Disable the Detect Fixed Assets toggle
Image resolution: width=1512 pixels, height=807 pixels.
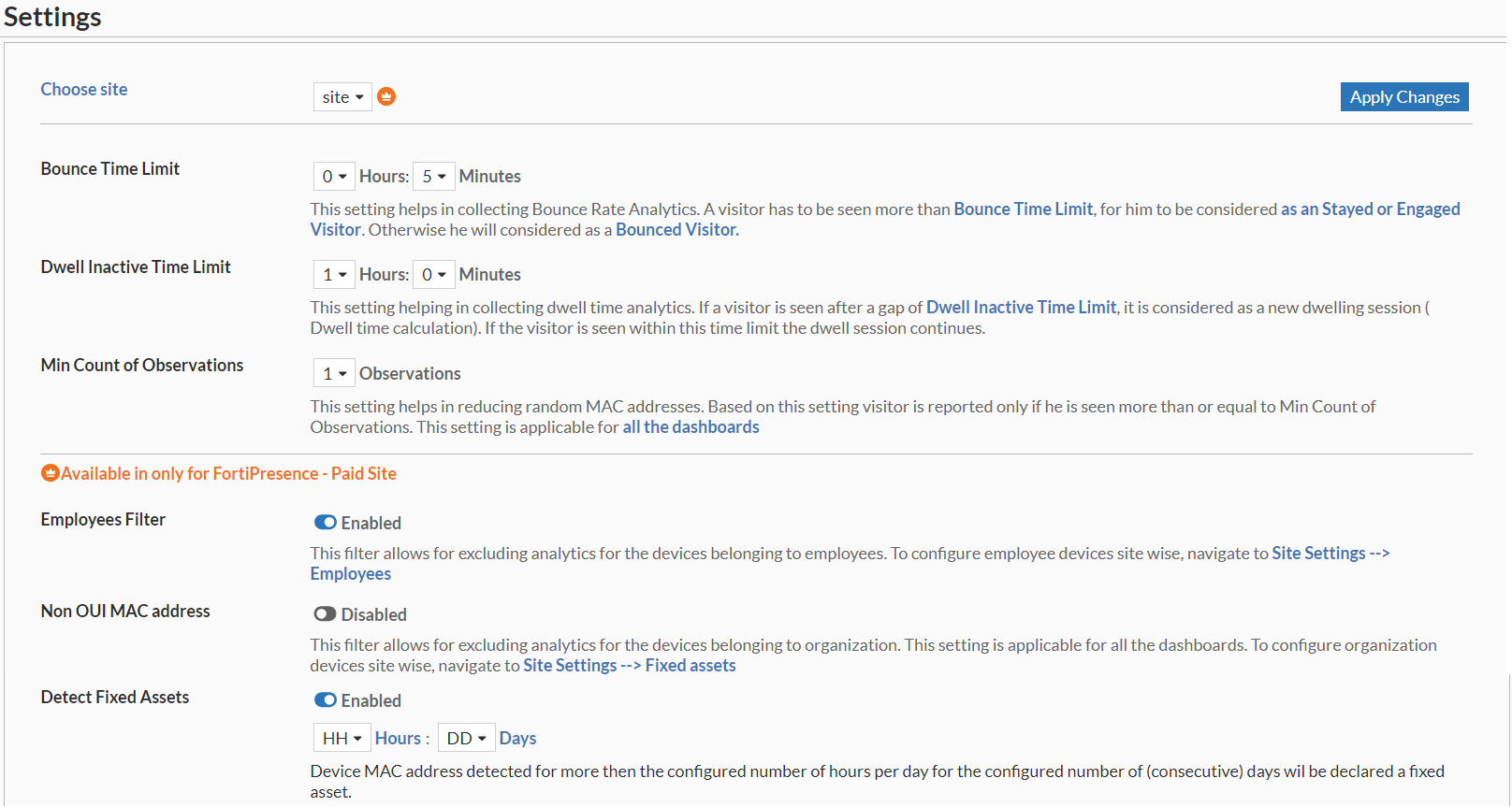click(326, 700)
